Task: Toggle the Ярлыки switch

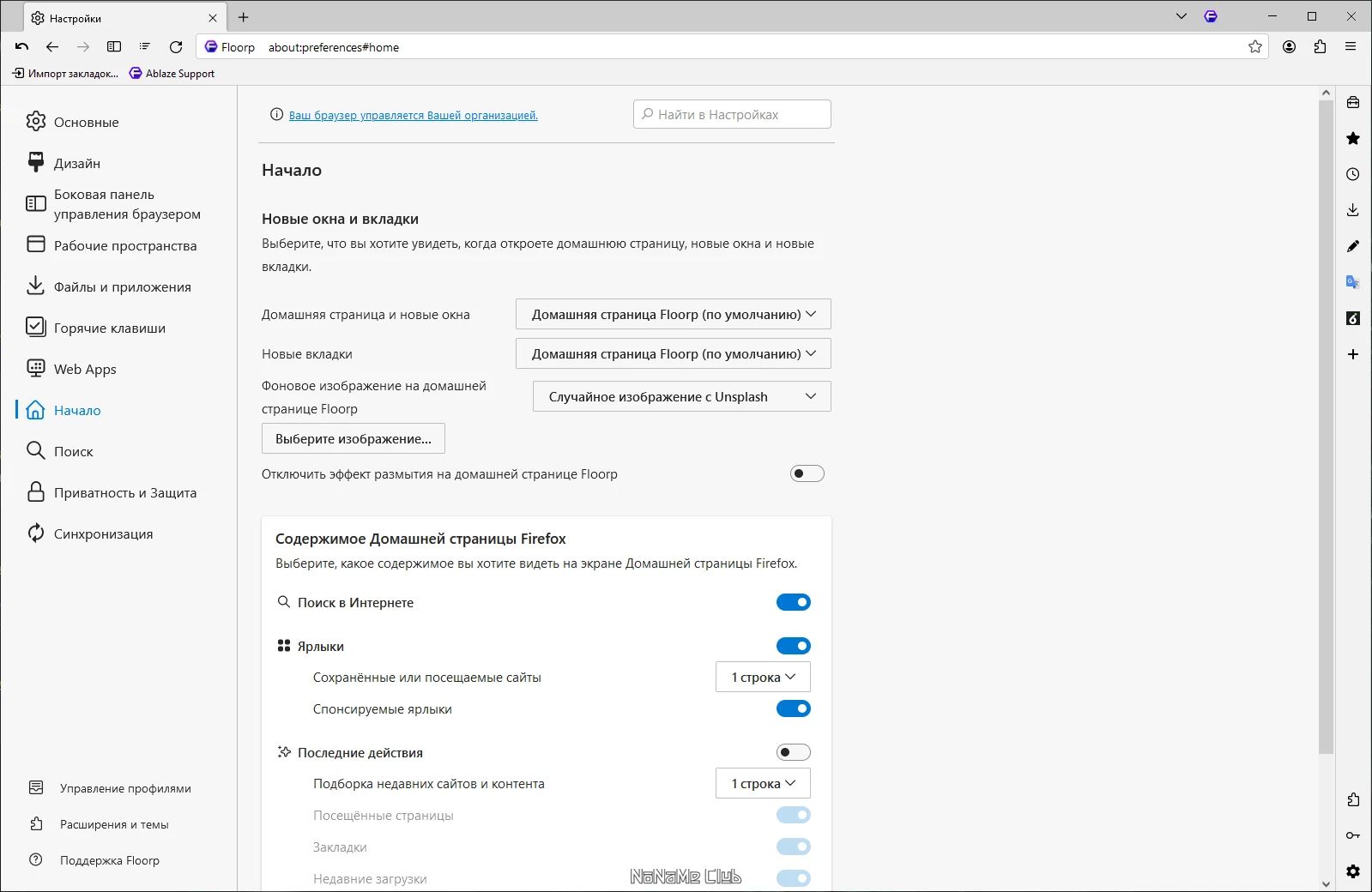Action: pyautogui.click(x=794, y=646)
